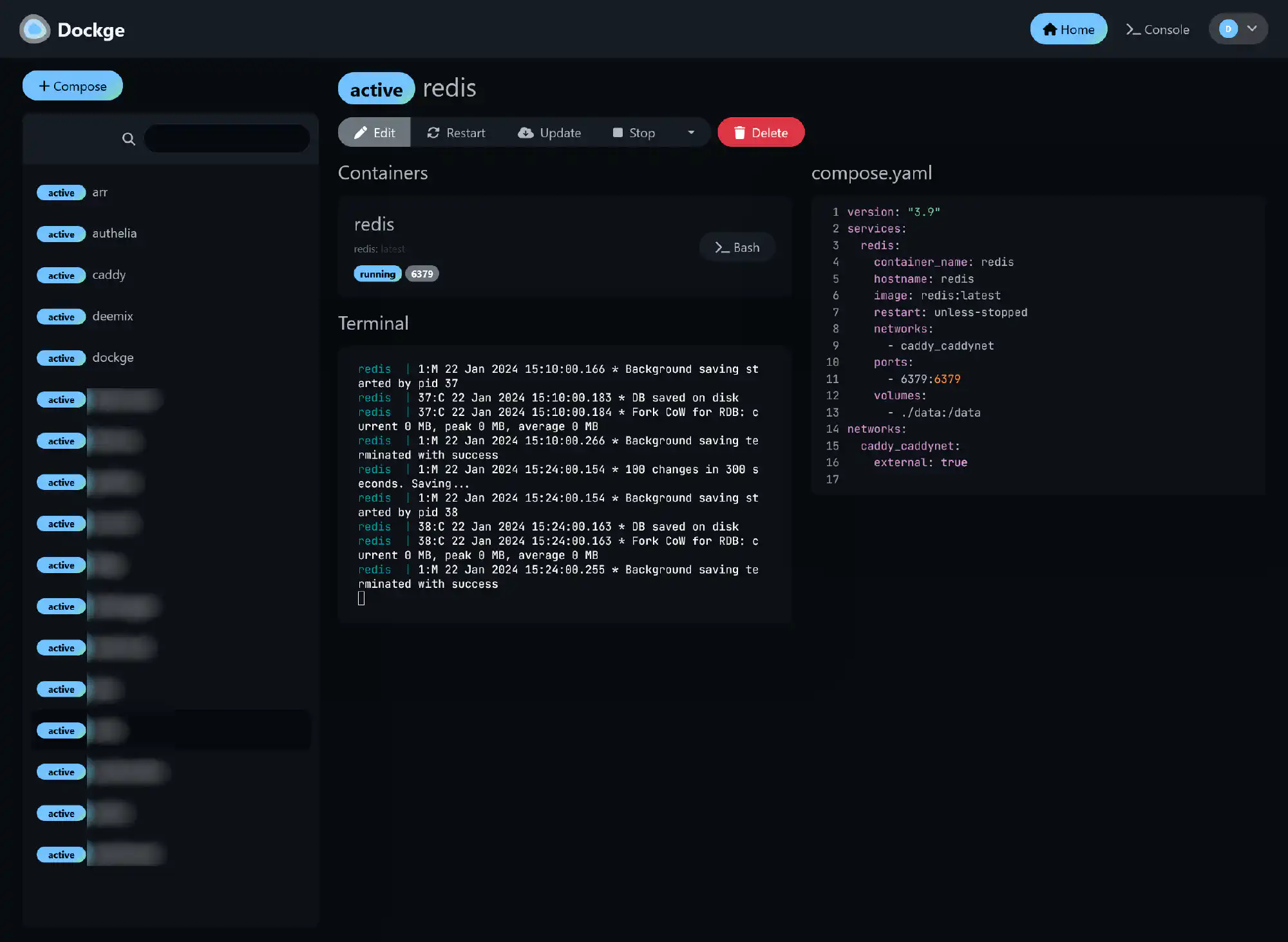Click the hostname: redis line

(x=923, y=279)
